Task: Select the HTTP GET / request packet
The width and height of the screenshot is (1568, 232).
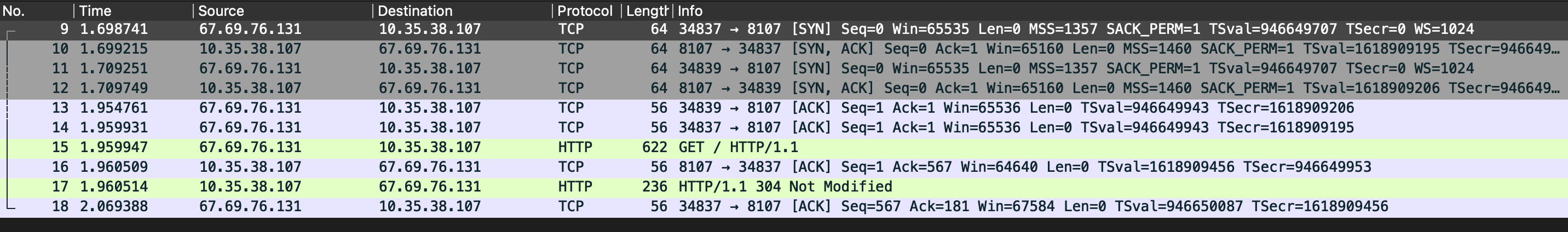Action: tap(784, 147)
